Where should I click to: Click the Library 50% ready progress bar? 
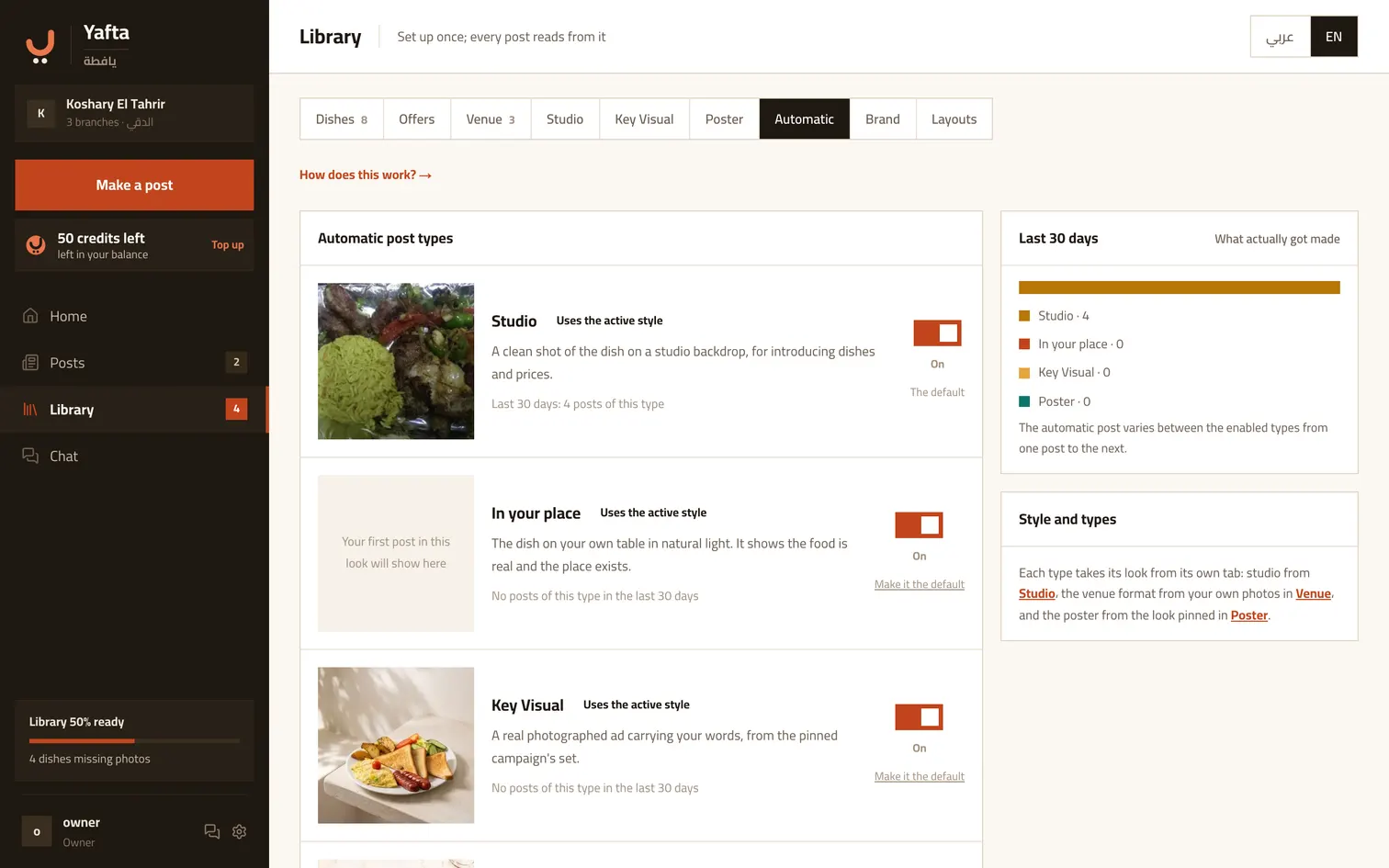(x=134, y=740)
